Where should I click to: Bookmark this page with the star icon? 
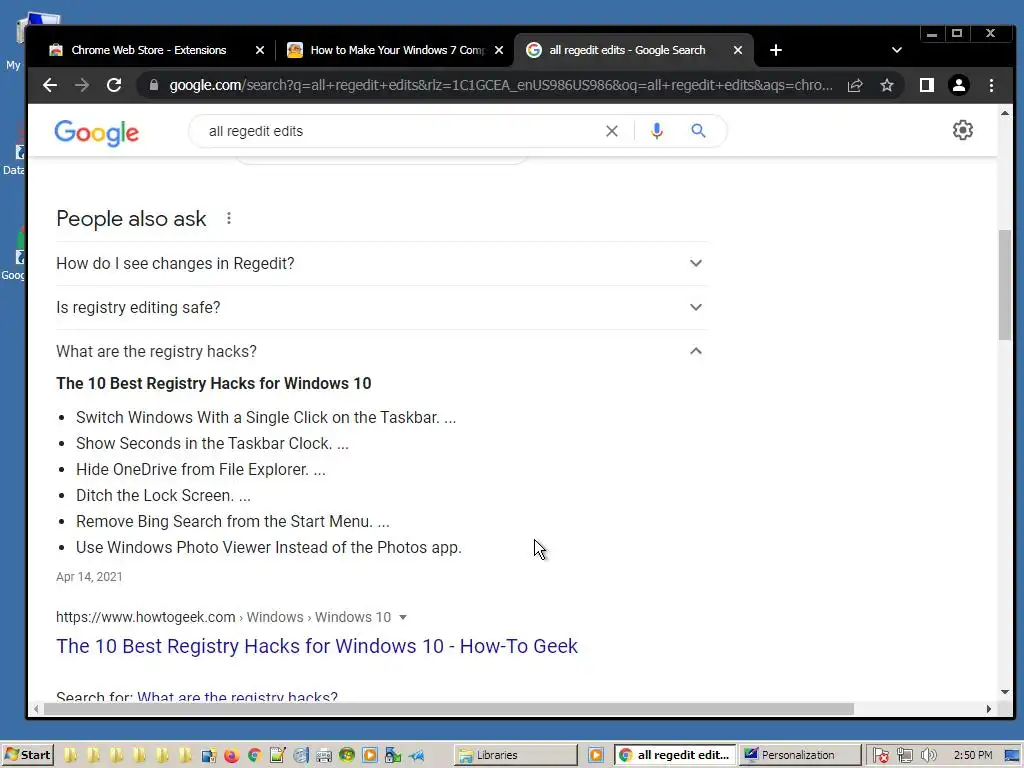point(887,86)
